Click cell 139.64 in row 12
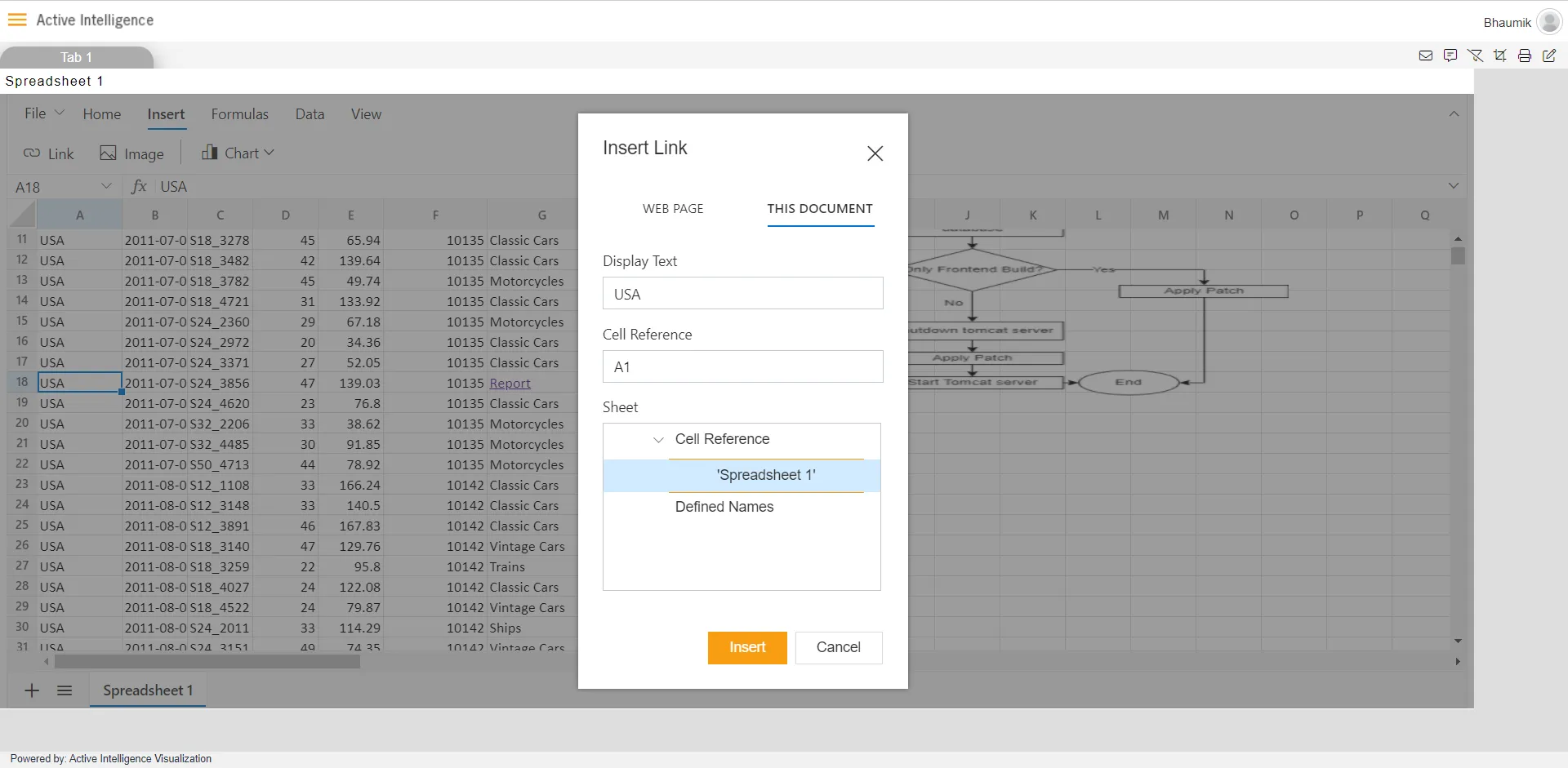This screenshot has width=1568, height=768. click(350, 260)
